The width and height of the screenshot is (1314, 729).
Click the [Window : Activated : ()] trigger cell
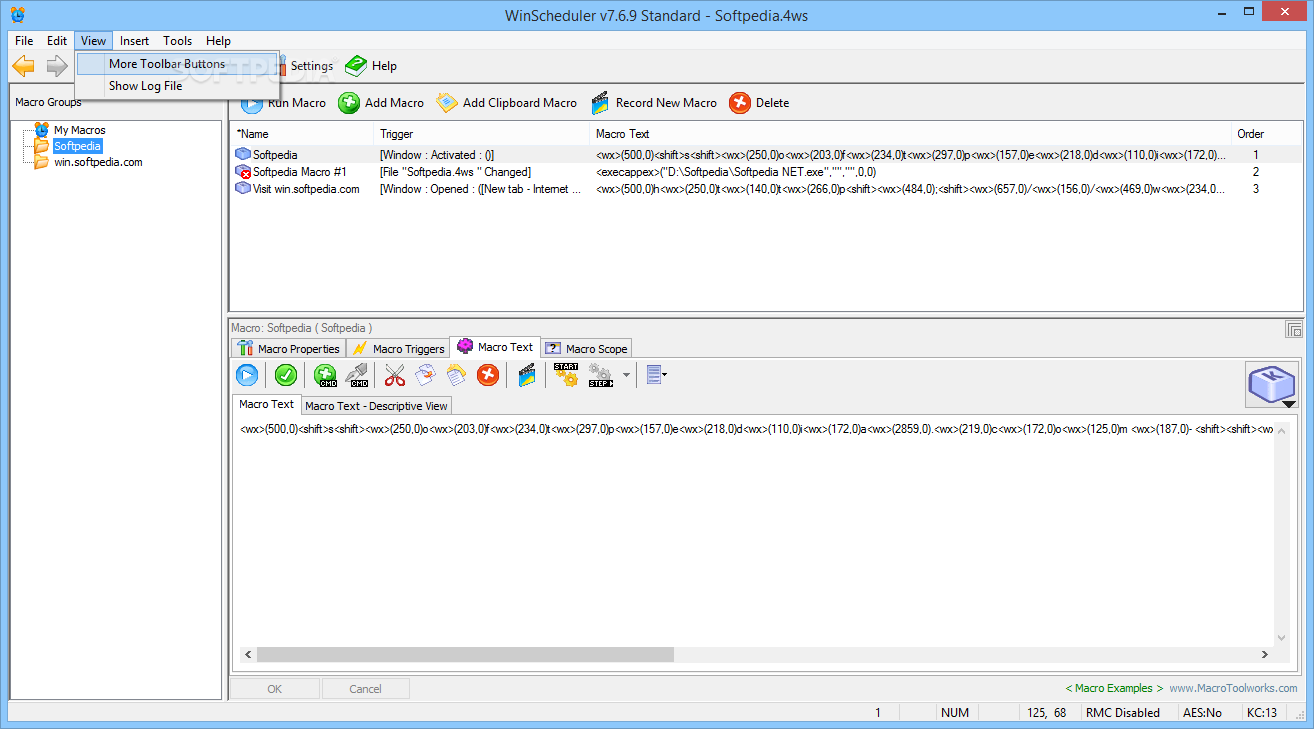pyautogui.click(x=437, y=155)
